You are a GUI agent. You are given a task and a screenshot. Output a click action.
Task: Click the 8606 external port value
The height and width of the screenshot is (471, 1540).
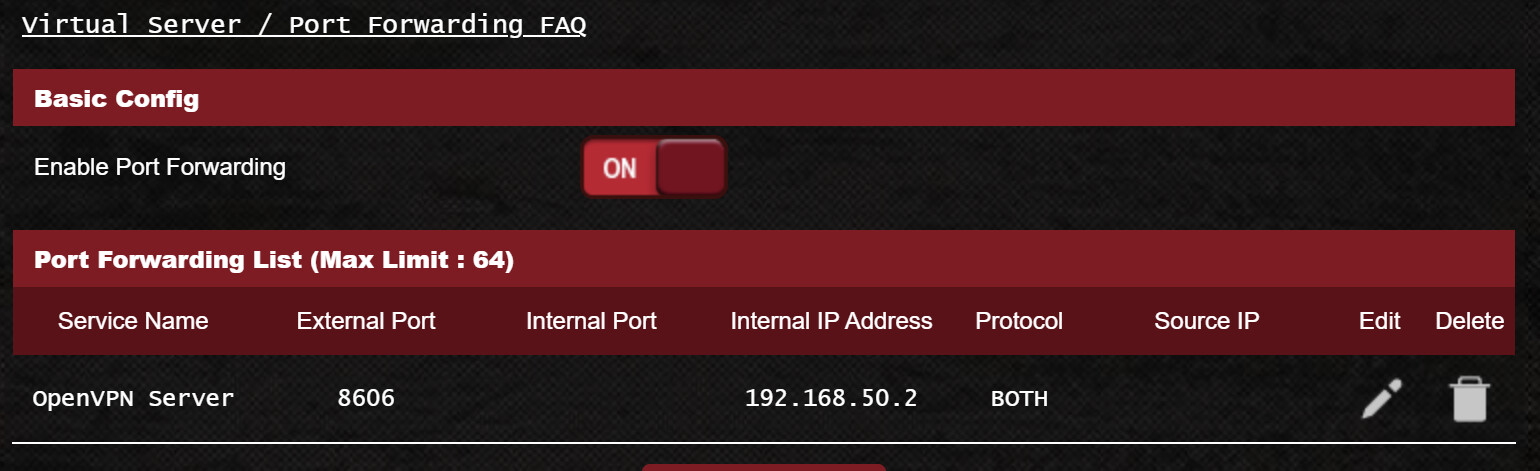366,399
